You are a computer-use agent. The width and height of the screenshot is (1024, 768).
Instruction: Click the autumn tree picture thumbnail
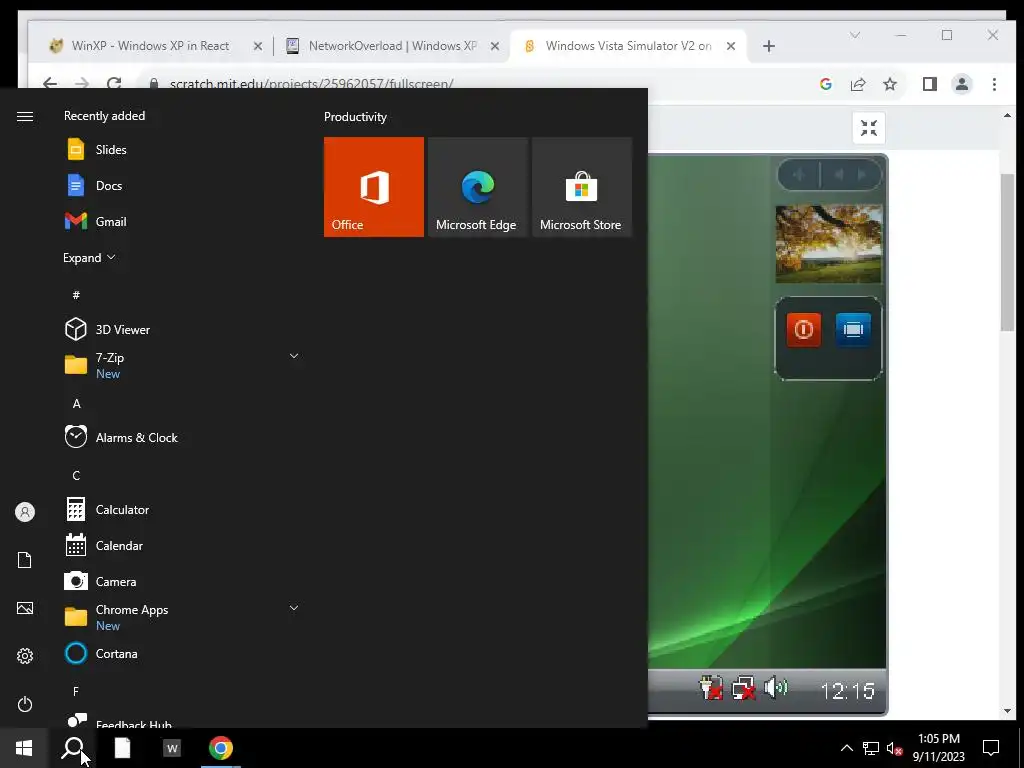click(828, 244)
